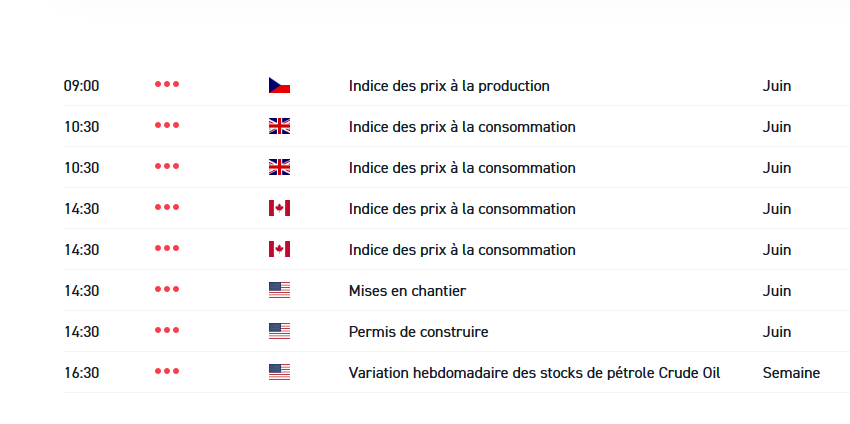Open the Permis de construire event
This screenshot has height=424, width=850.
point(418,332)
